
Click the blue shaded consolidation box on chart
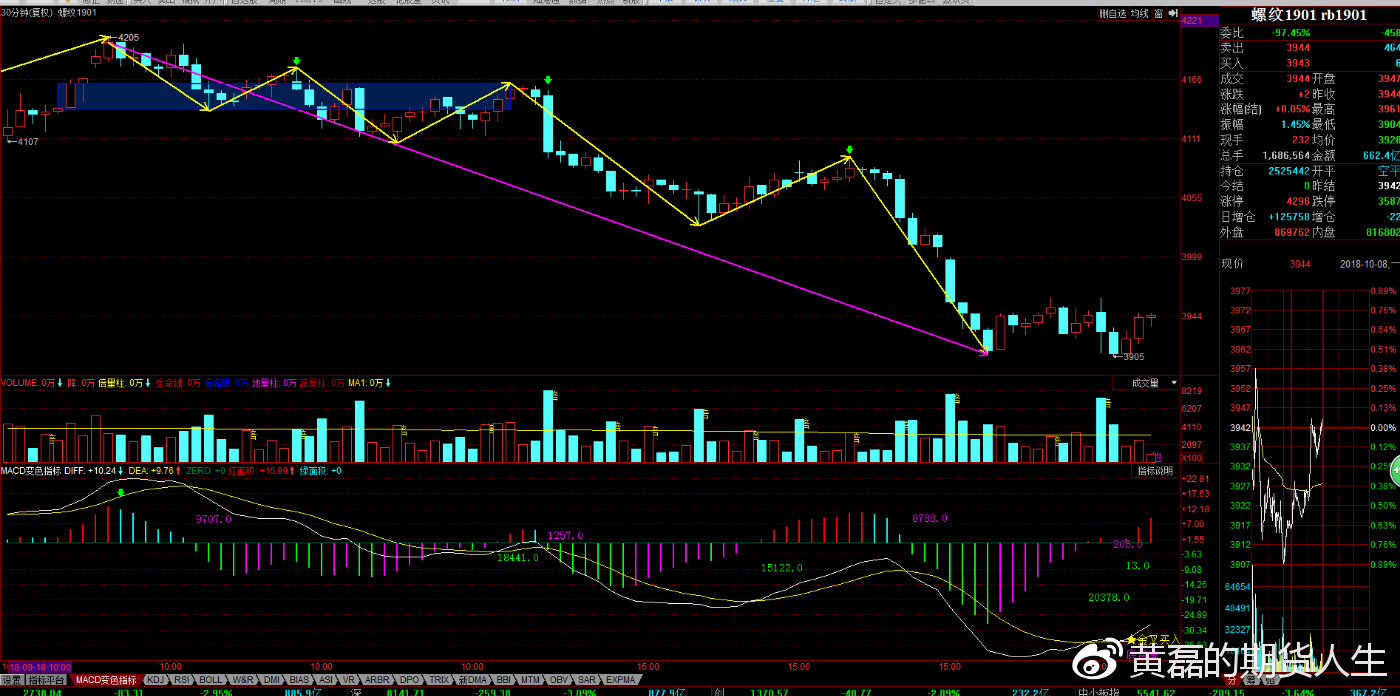click(x=285, y=96)
